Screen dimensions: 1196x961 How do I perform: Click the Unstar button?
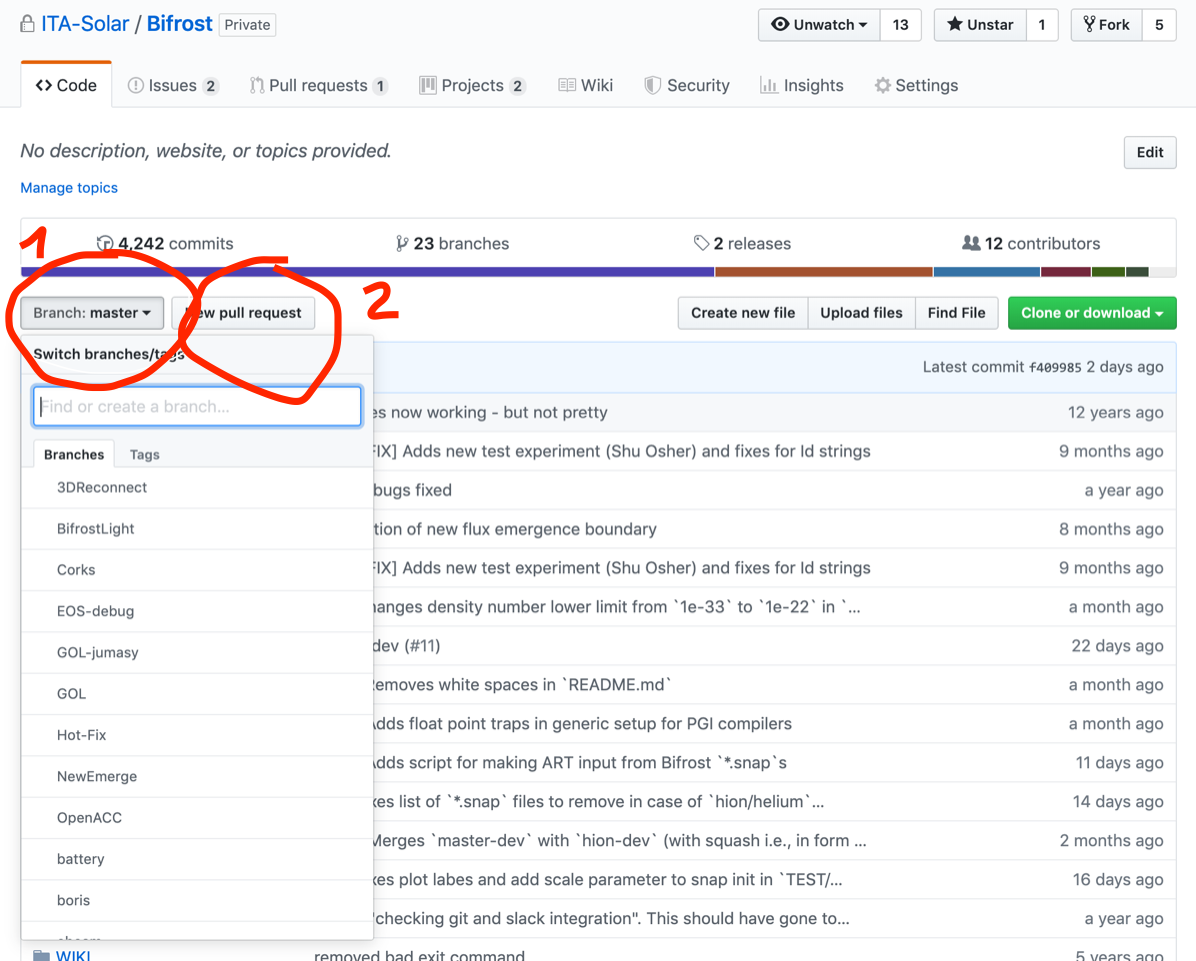tap(980, 24)
